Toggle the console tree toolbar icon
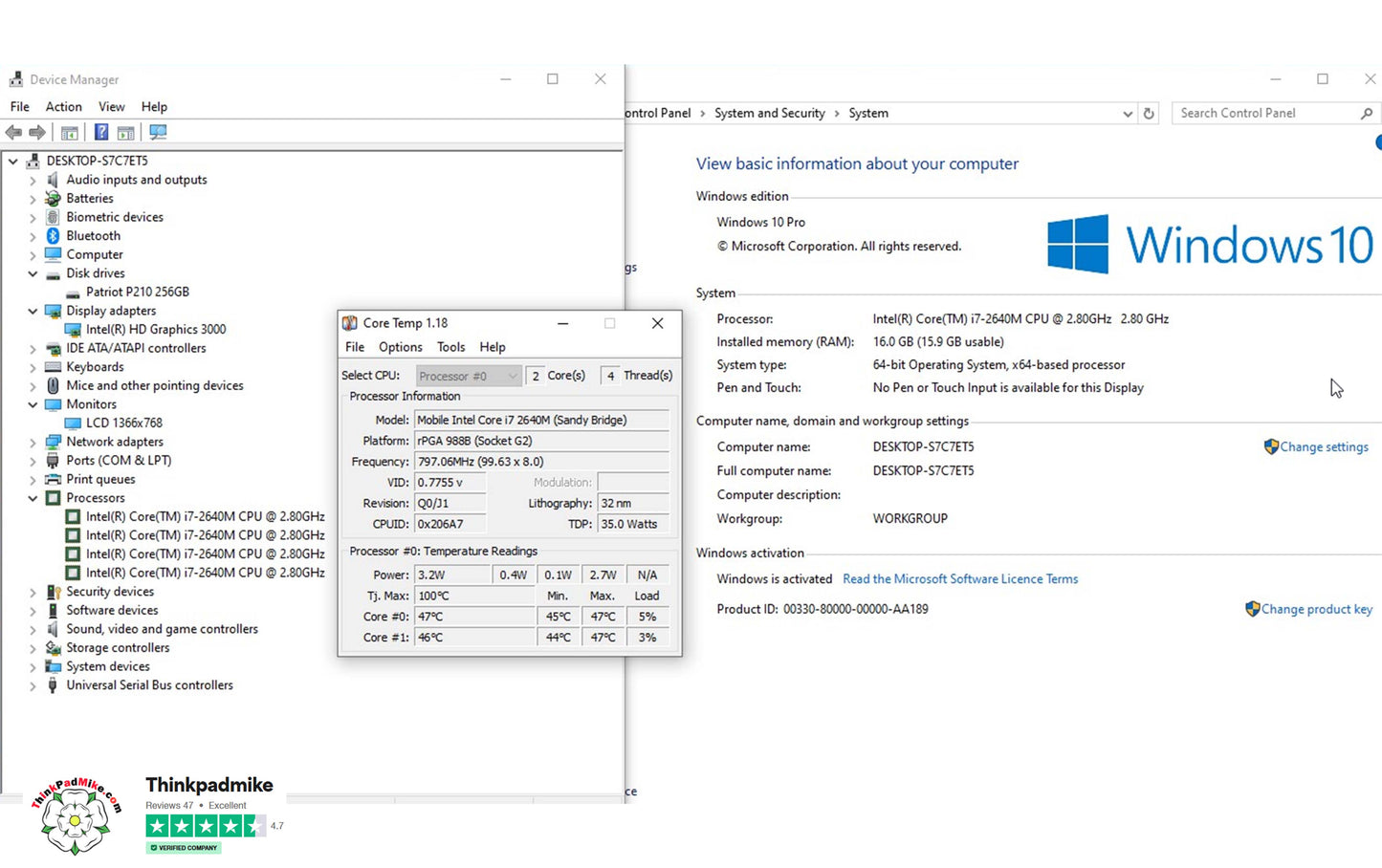Screen dimensions: 1382x868 (x=70, y=132)
